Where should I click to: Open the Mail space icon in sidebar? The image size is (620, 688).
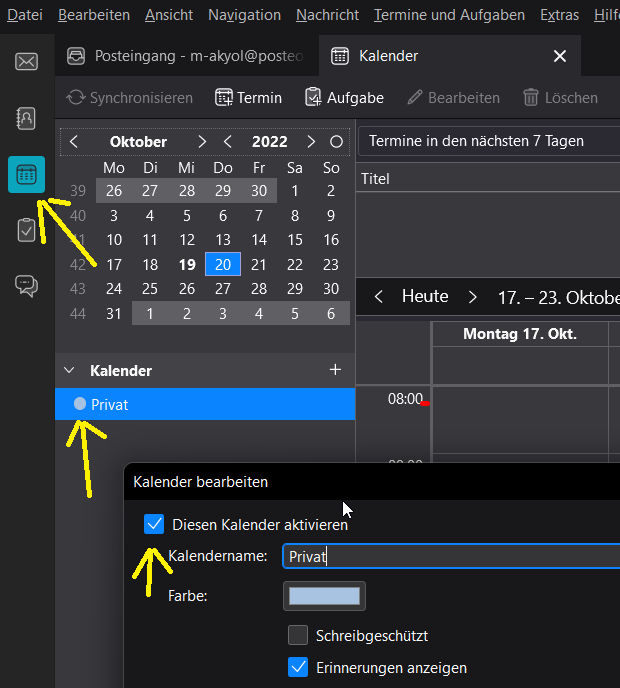(27, 62)
